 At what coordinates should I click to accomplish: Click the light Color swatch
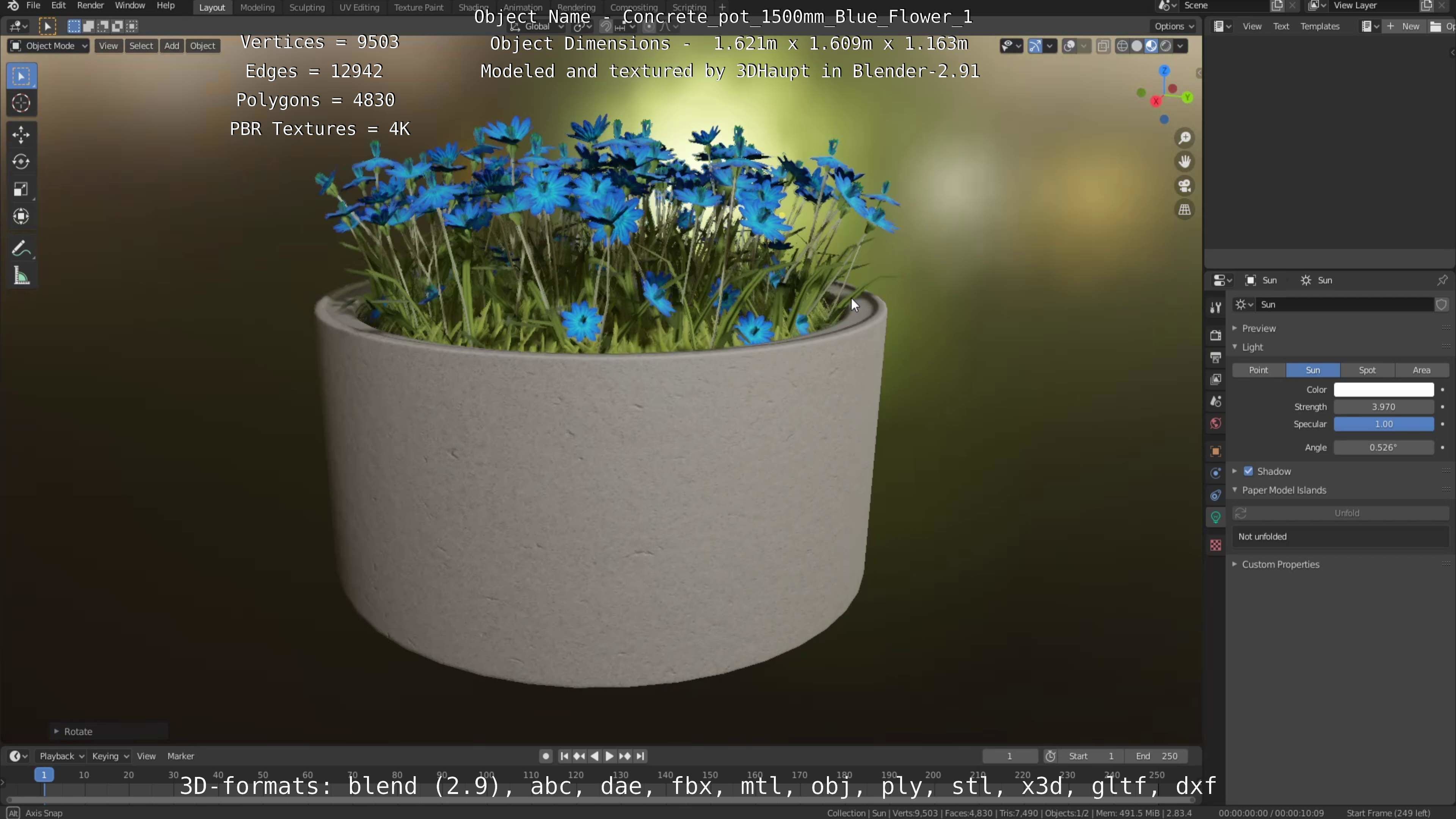tap(1383, 389)
